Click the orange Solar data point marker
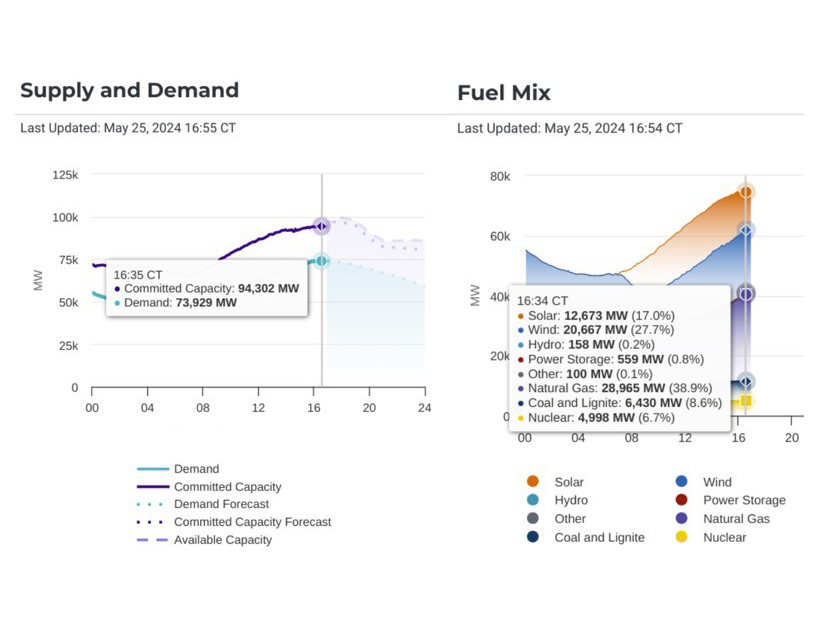Viewport: 826px width, 620px height. [746, 192]
